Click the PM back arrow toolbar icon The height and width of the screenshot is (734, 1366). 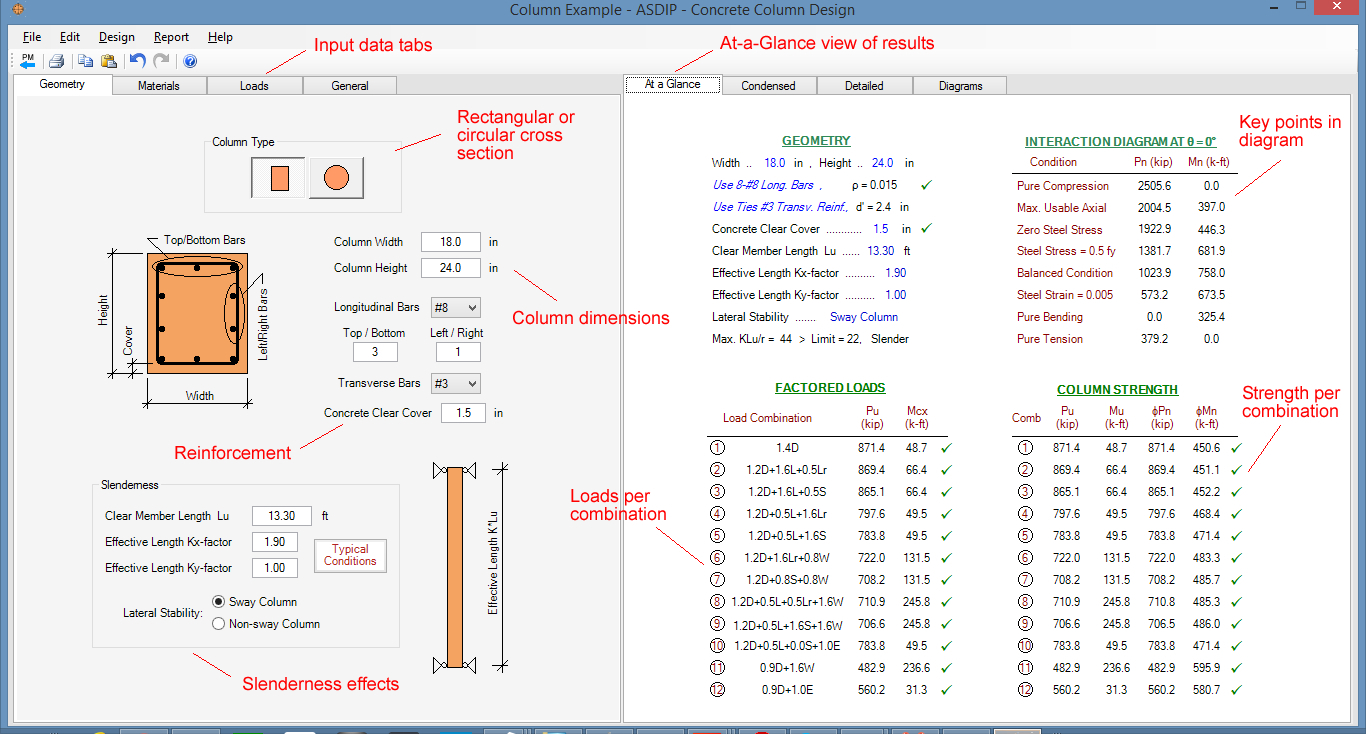[x=27, y=60]
